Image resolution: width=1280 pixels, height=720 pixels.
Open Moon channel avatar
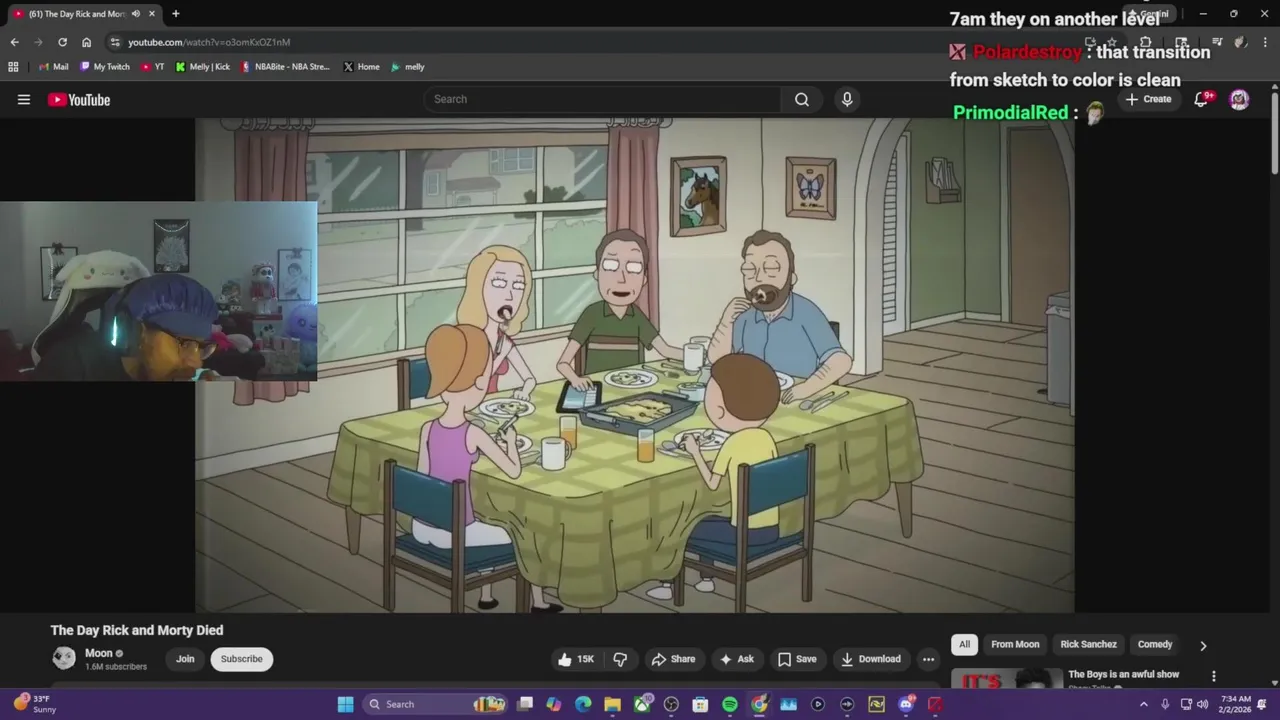(x=64, y=658)
